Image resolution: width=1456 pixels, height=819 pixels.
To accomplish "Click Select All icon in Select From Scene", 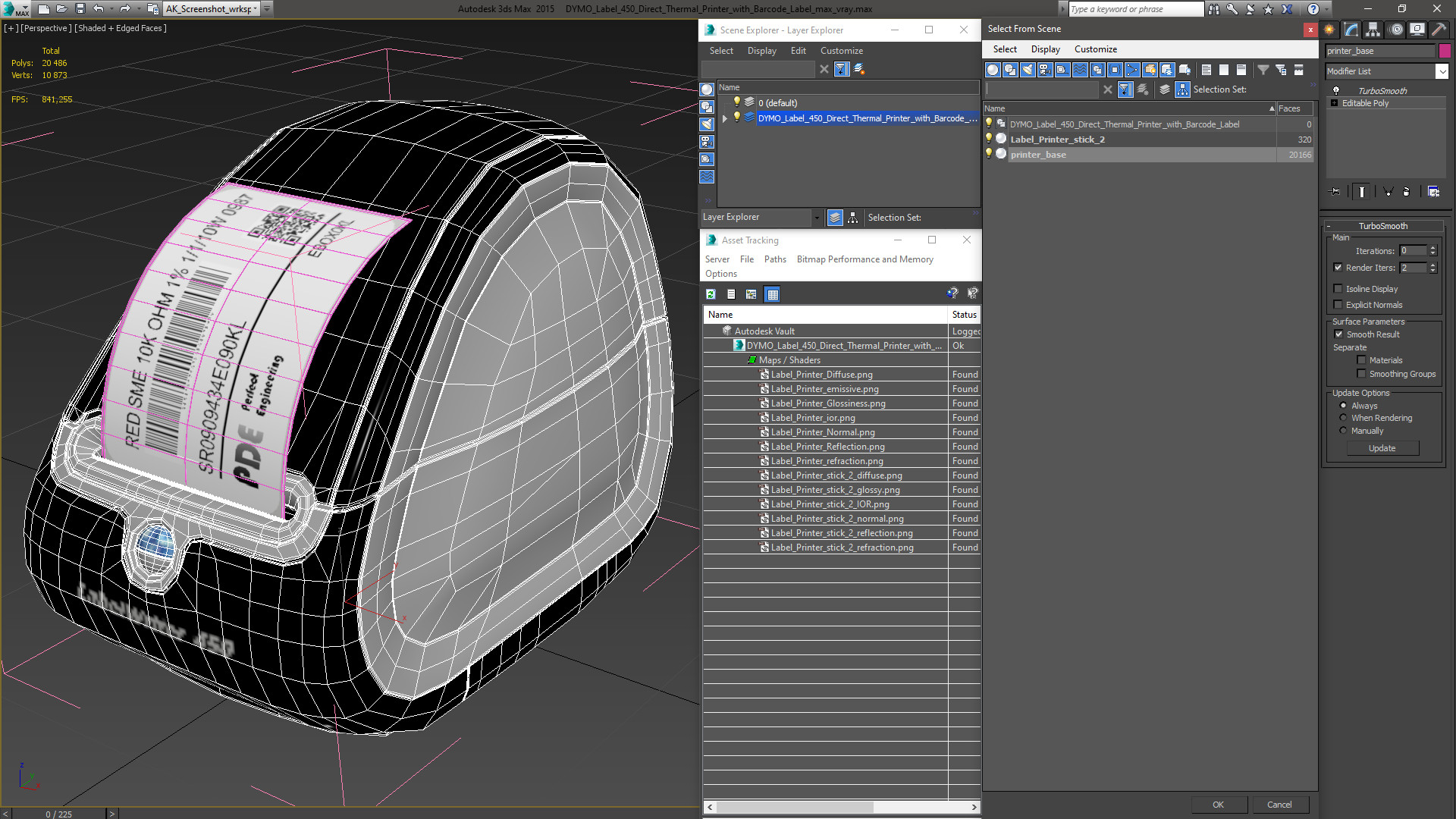I will pos(1207,70).
